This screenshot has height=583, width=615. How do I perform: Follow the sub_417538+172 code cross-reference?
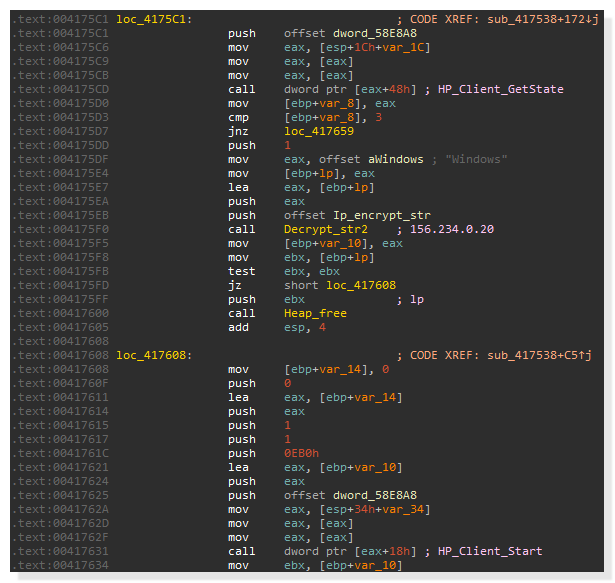(541, 19)
